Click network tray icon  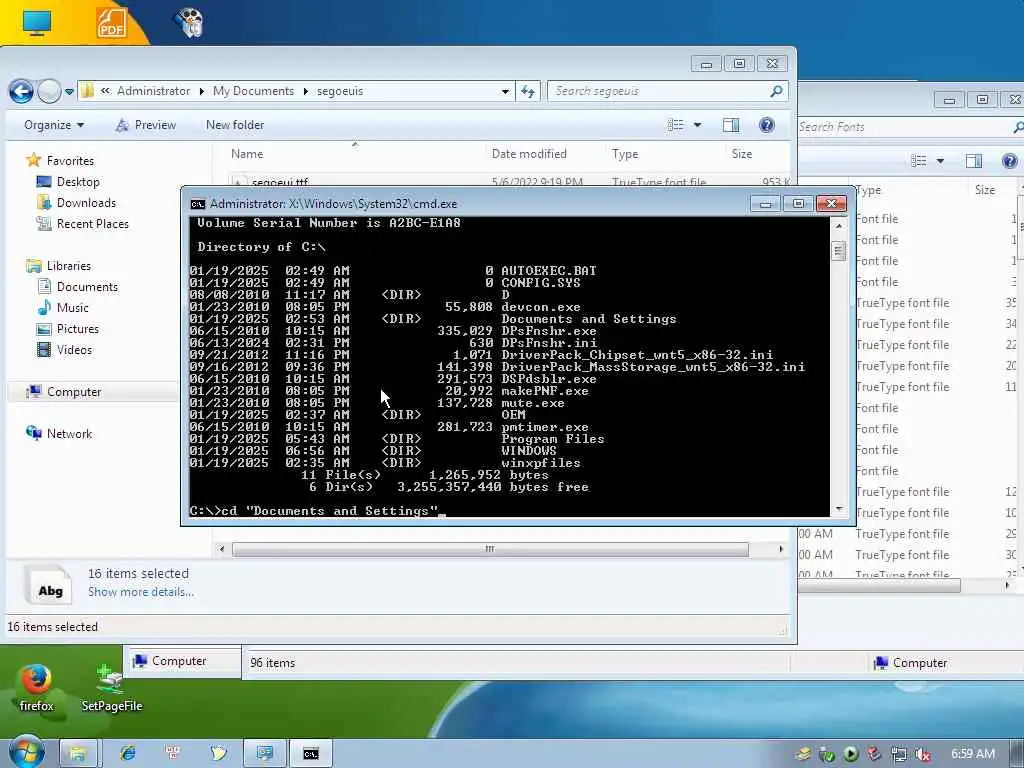click(899, 754)
